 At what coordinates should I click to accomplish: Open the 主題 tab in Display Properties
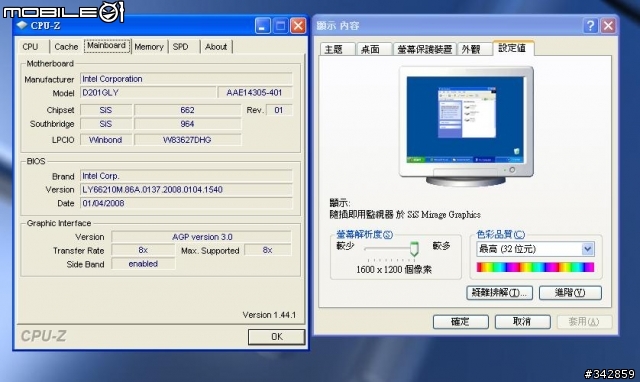coord(338,49)
